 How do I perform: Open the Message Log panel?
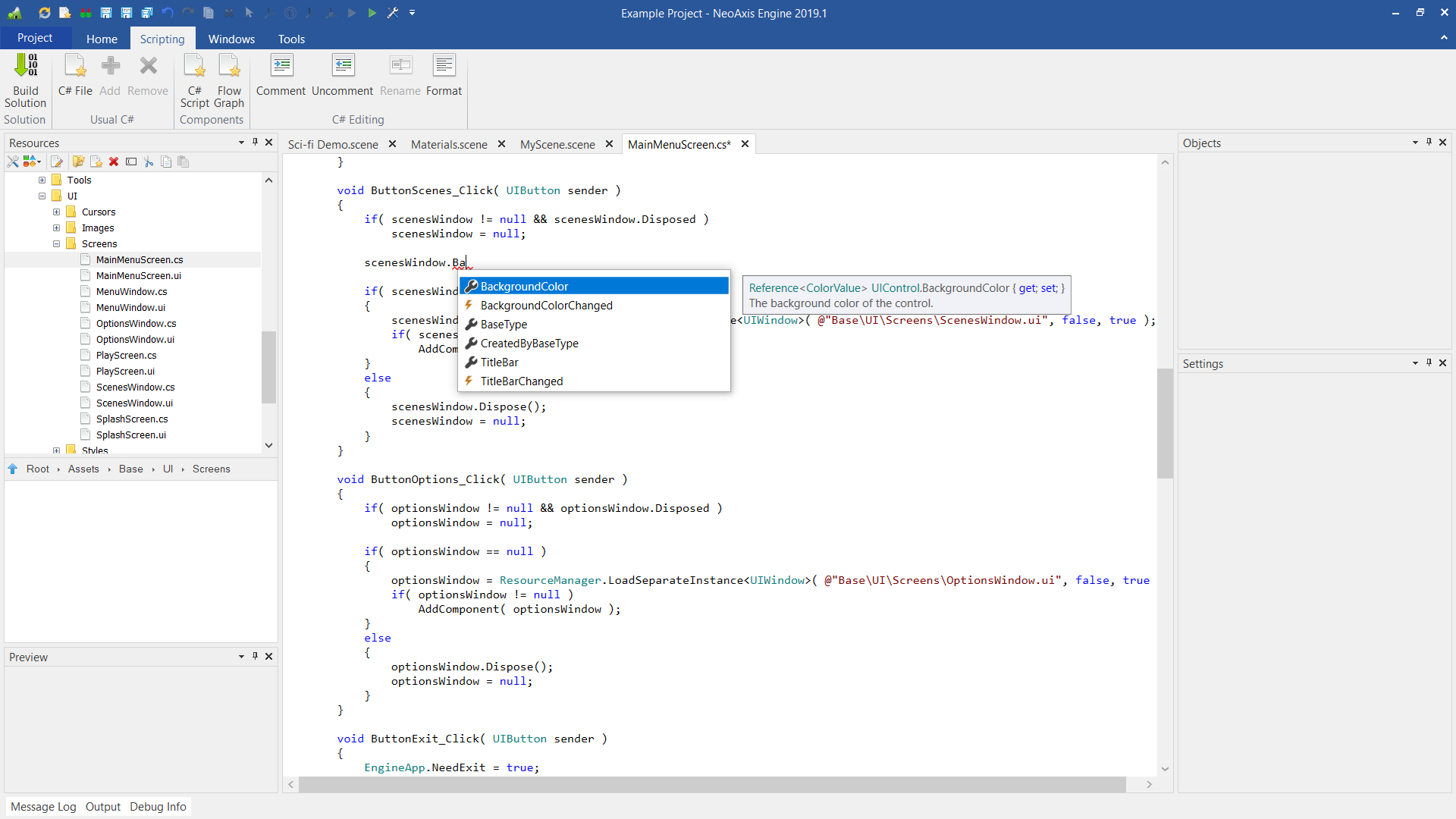(43, 806)
